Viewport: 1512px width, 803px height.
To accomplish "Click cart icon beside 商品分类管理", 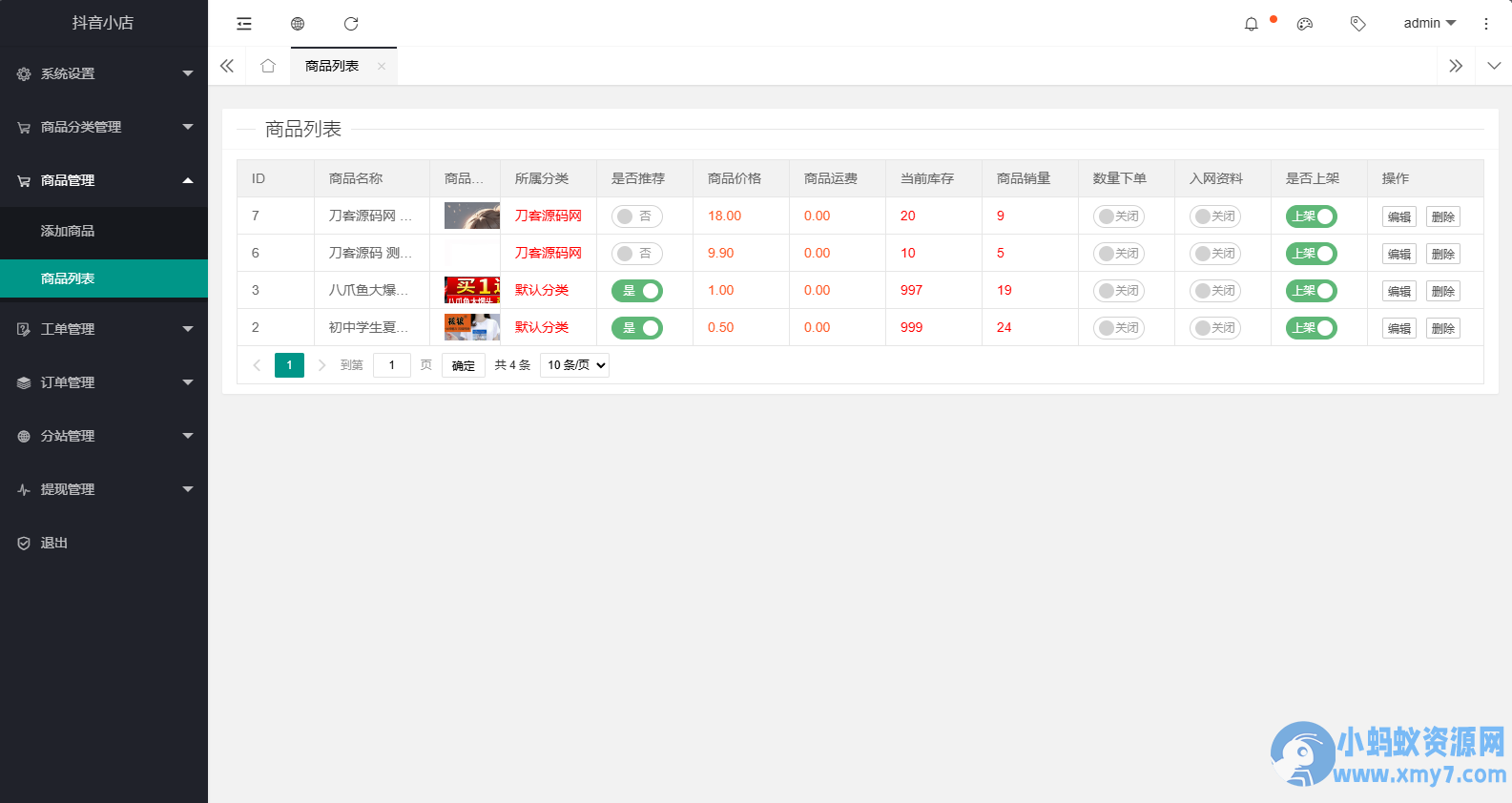I will pos(24,127).
